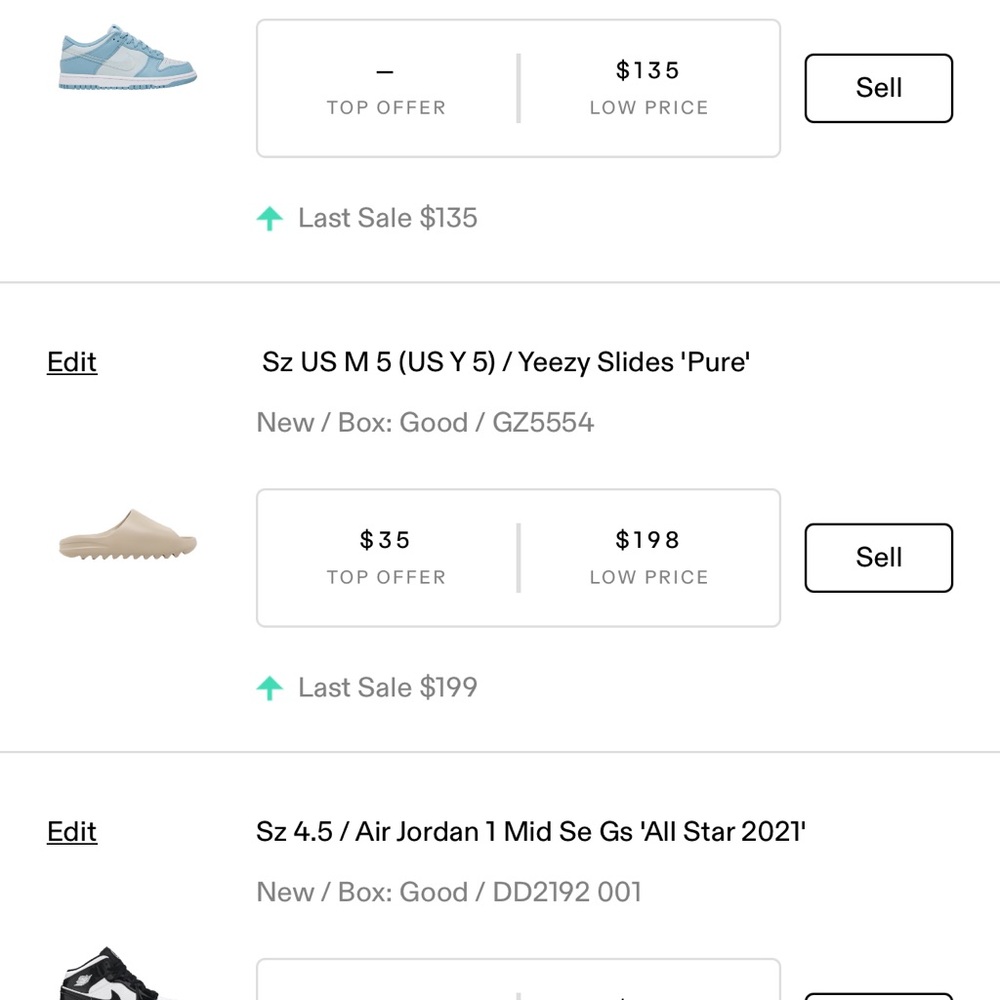Click the partially visible Sell button for Air Jordan
Screen dimensions: 1000x1000
(x=878, y=996)
